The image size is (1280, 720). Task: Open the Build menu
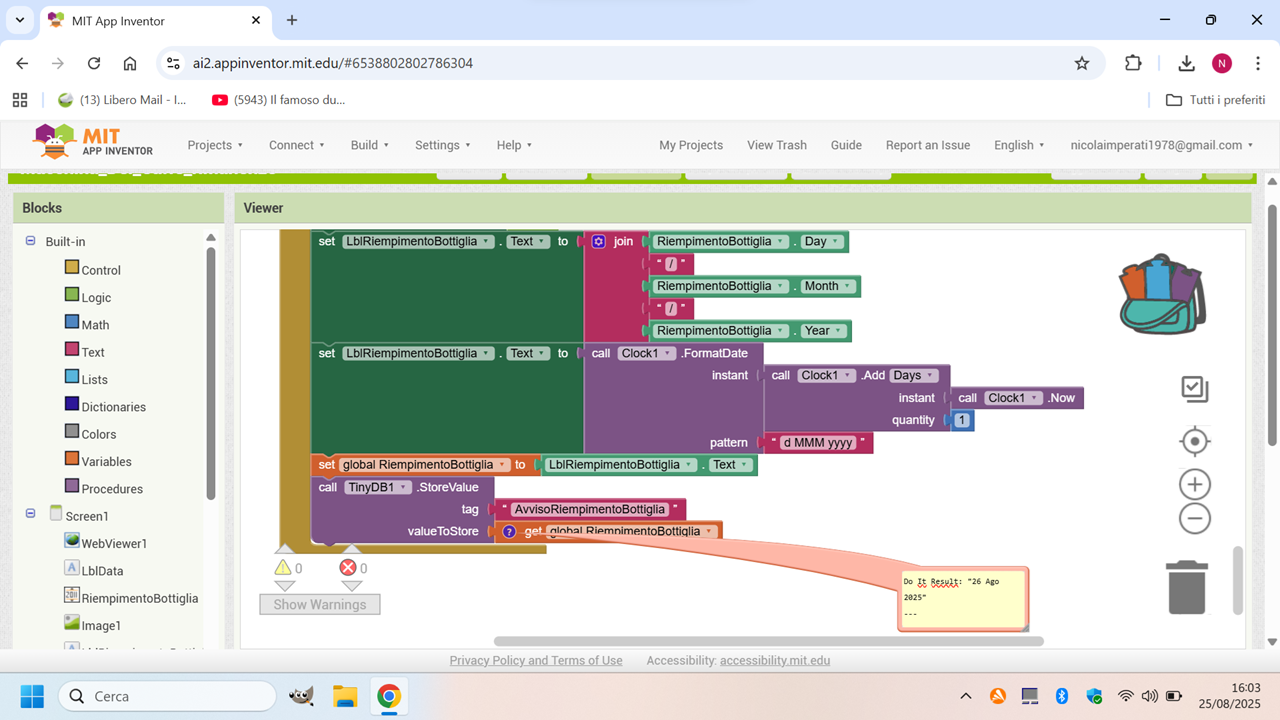pyautogui.click(x=370, y=145)
